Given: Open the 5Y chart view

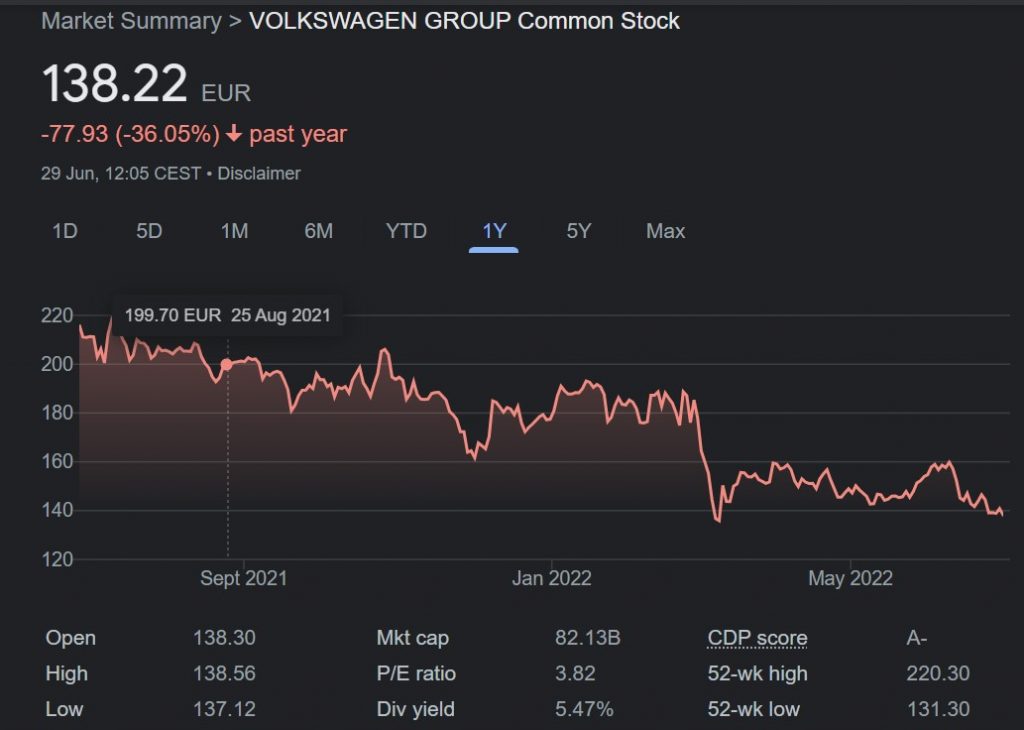Looking at the screenshot, I should 579,231.
